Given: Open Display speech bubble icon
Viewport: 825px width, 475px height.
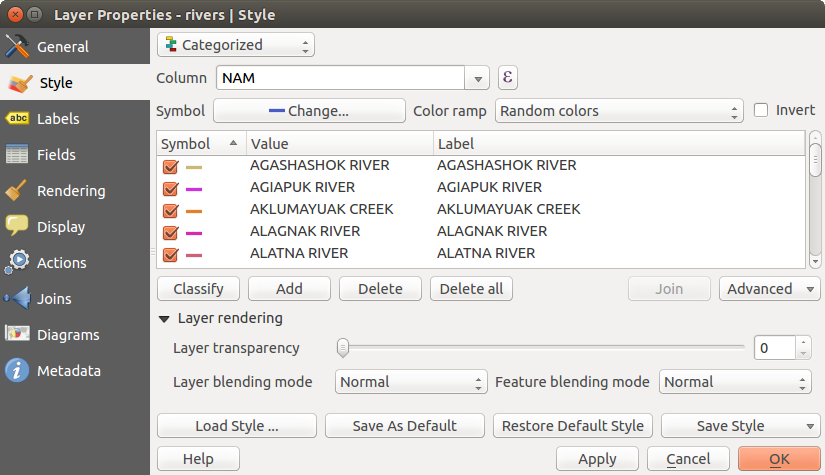Looking at the screenshot, I should tap(17, 227).
